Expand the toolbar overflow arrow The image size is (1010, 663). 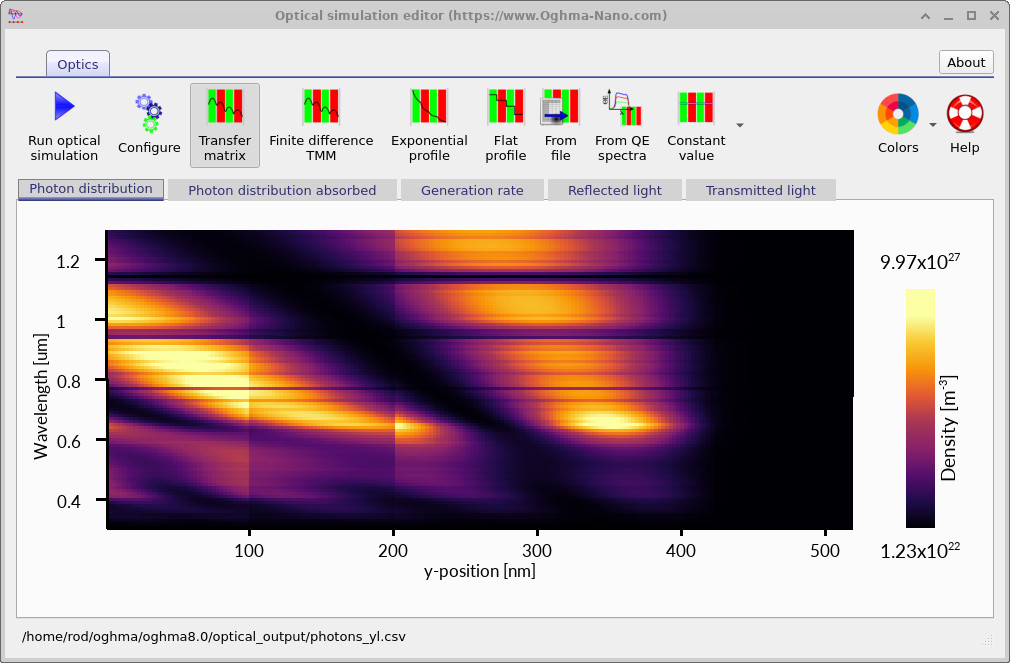[740, 126]
